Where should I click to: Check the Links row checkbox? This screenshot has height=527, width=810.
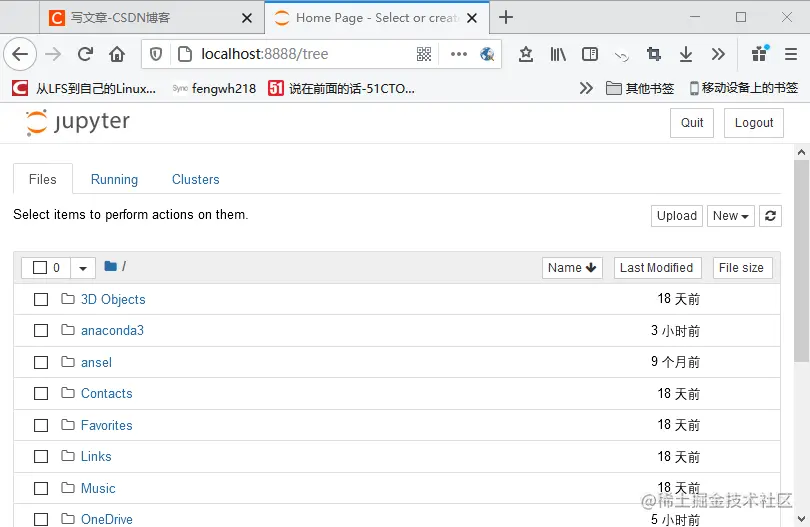point(41,457)
